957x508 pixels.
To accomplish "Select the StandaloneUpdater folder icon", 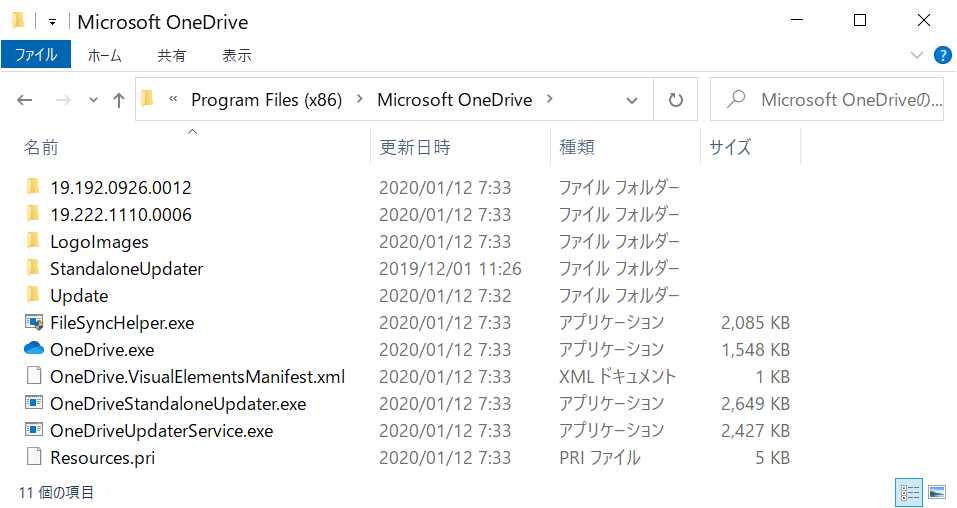I will click(33, 268).
